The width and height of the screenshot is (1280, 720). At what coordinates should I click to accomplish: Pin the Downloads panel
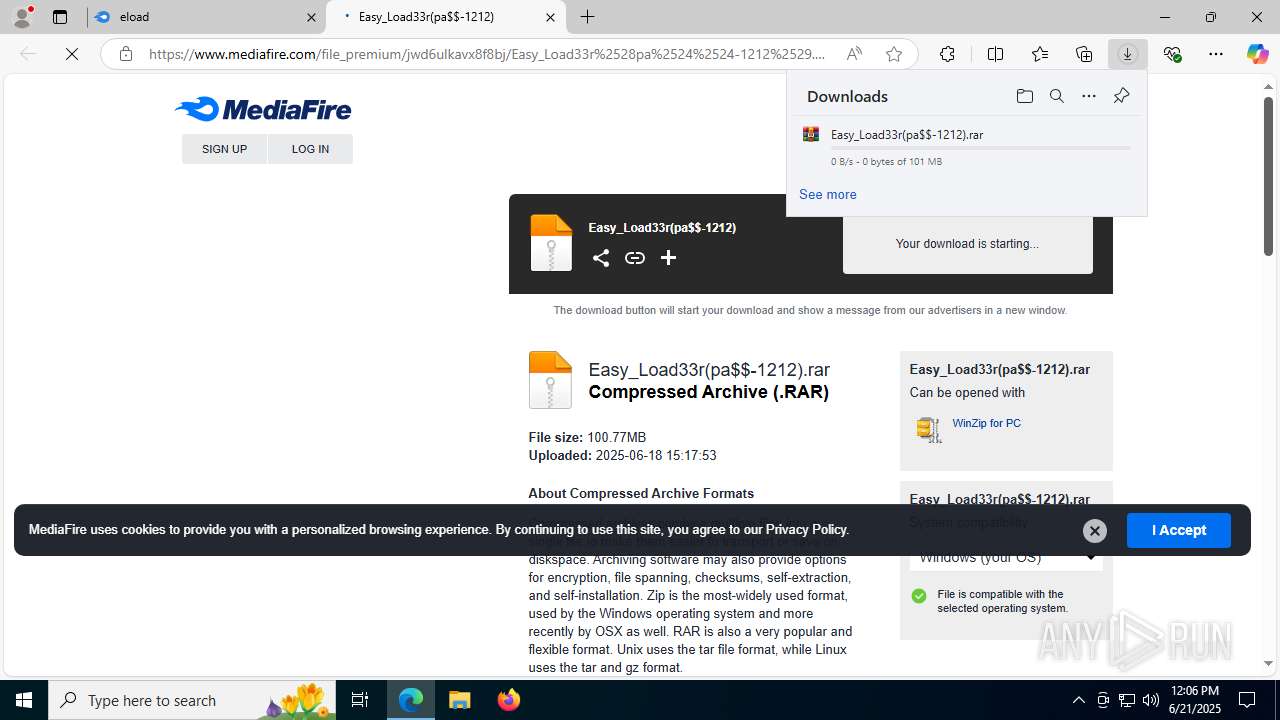tap(1121, 96)
